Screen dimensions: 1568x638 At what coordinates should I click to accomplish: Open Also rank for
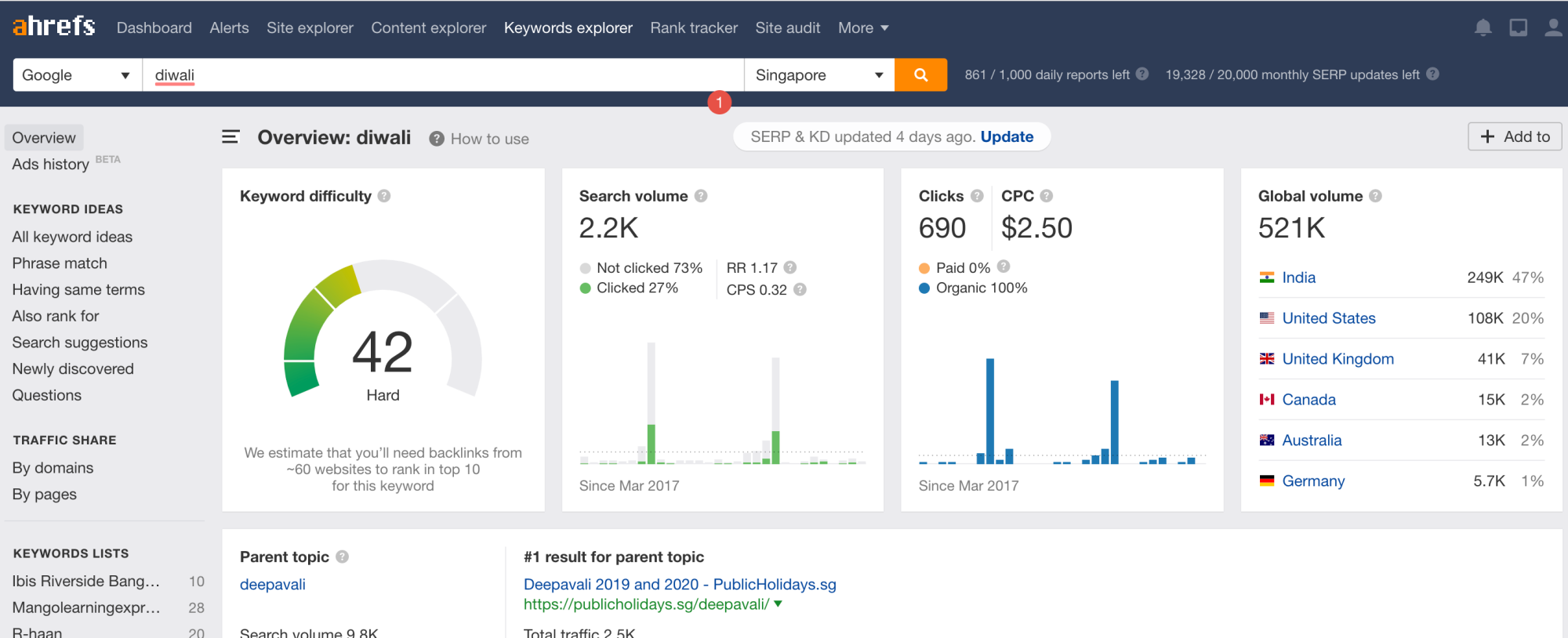(x=56, y=316)
